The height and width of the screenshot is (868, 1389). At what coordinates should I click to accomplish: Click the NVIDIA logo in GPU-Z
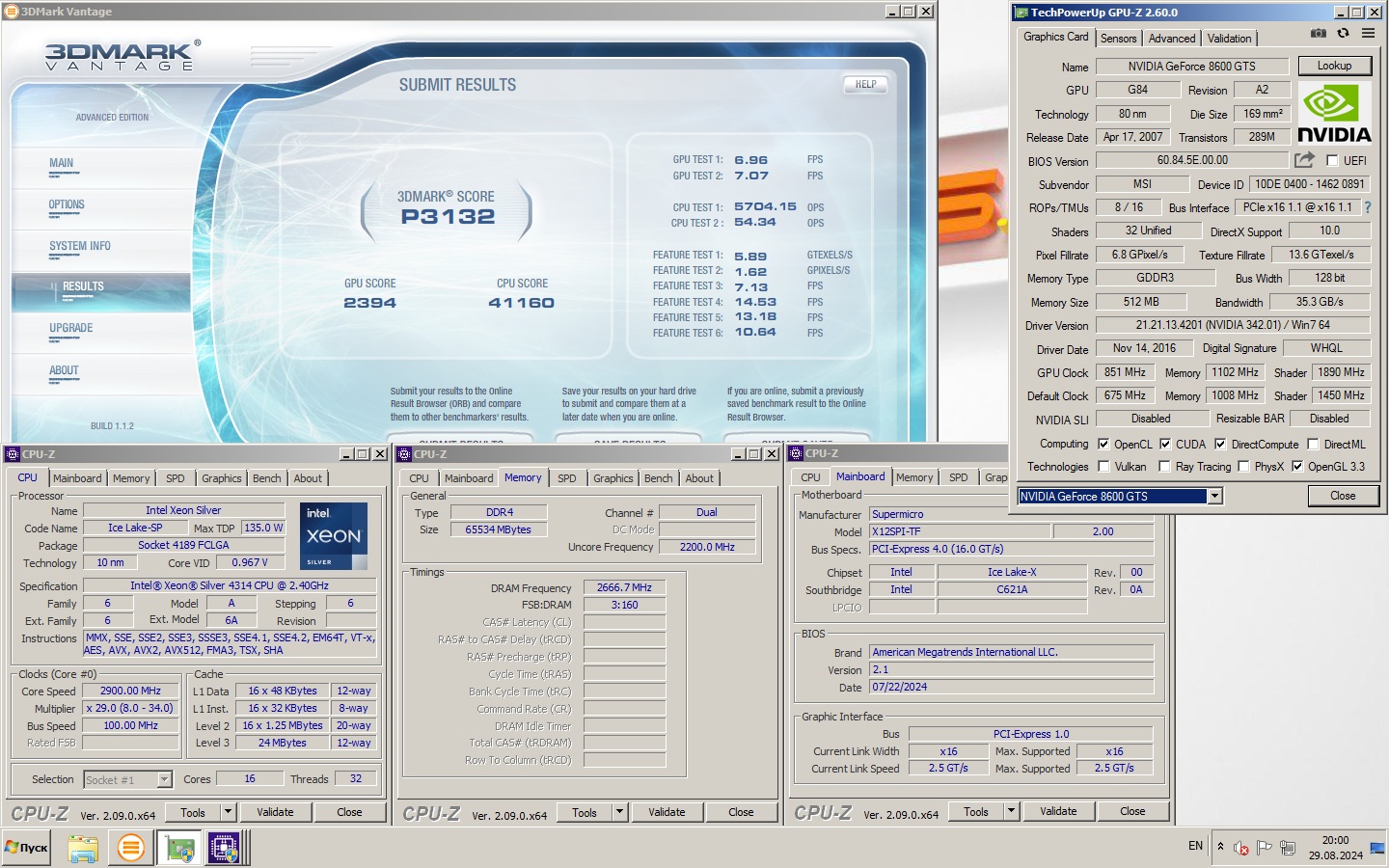[1334, 114]
